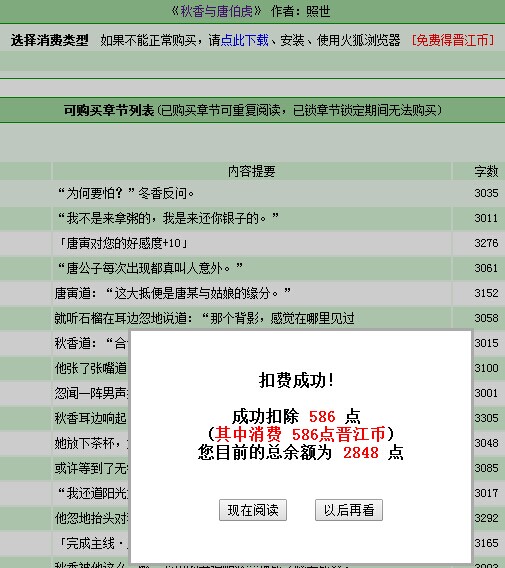The image size is (505, 568).
Task: Open the 点此下载 download link
Action: [x=245, y=40]
